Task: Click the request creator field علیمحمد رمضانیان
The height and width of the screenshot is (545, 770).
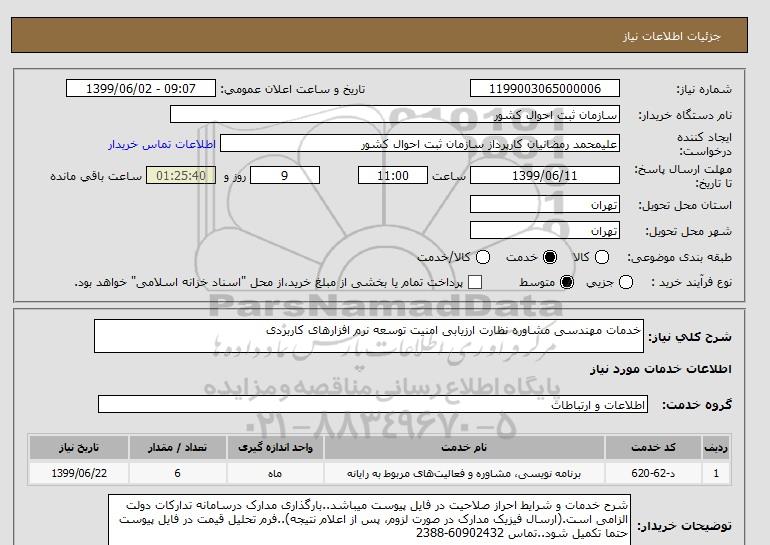Action: (419, 143)
